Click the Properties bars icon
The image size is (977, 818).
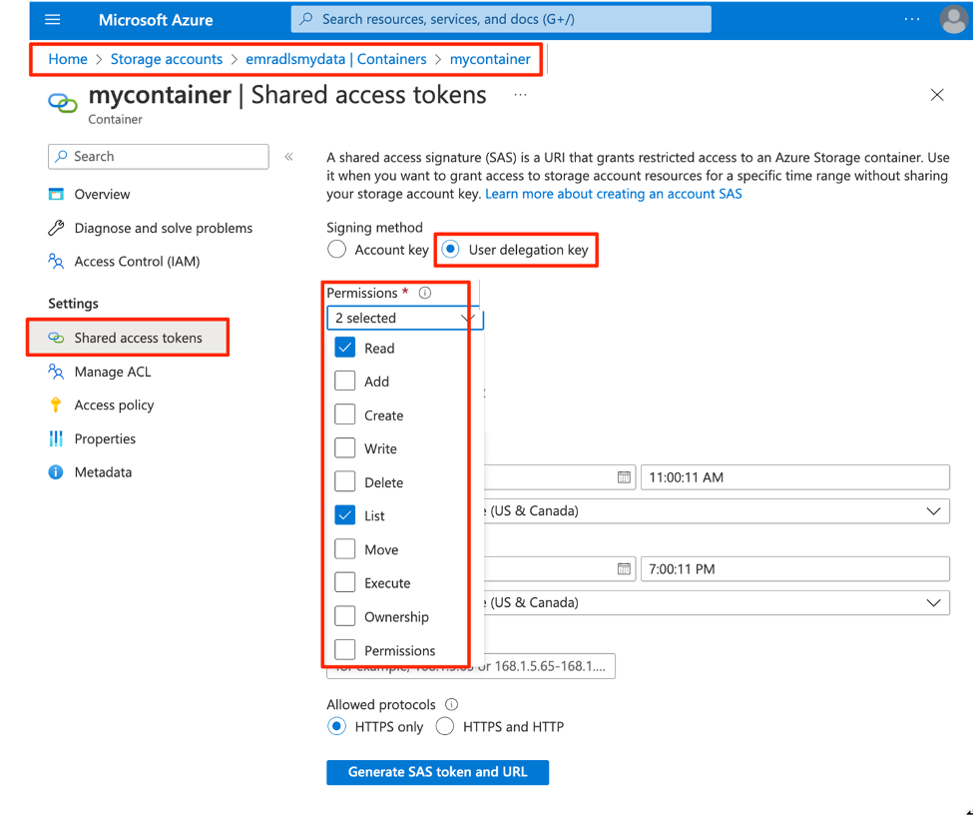(56, 439)
